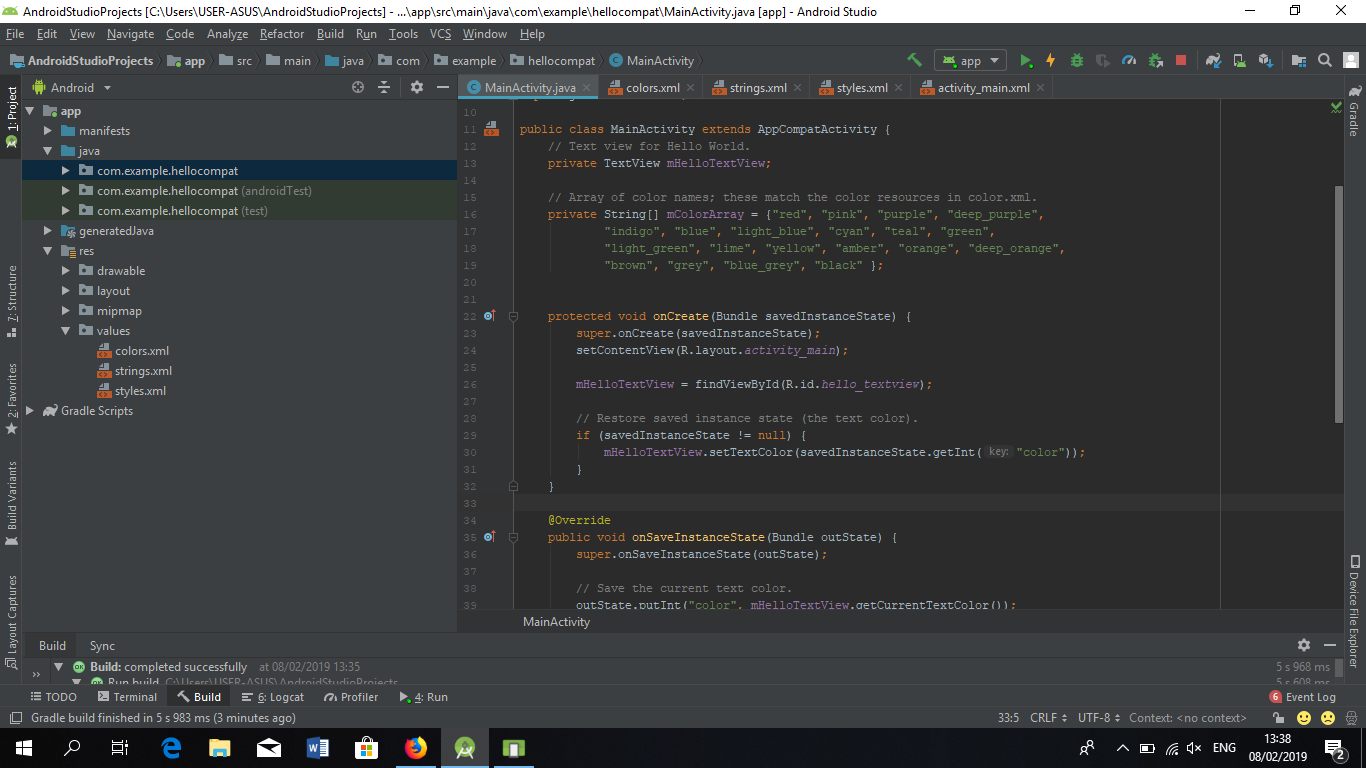Open the AVD Manager icon
The height and width of the screenshot is (768, 1366).
(1239, 60)
